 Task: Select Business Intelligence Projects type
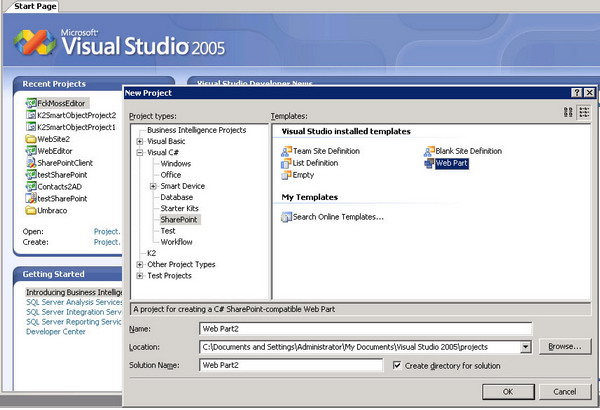pos(196,130)
